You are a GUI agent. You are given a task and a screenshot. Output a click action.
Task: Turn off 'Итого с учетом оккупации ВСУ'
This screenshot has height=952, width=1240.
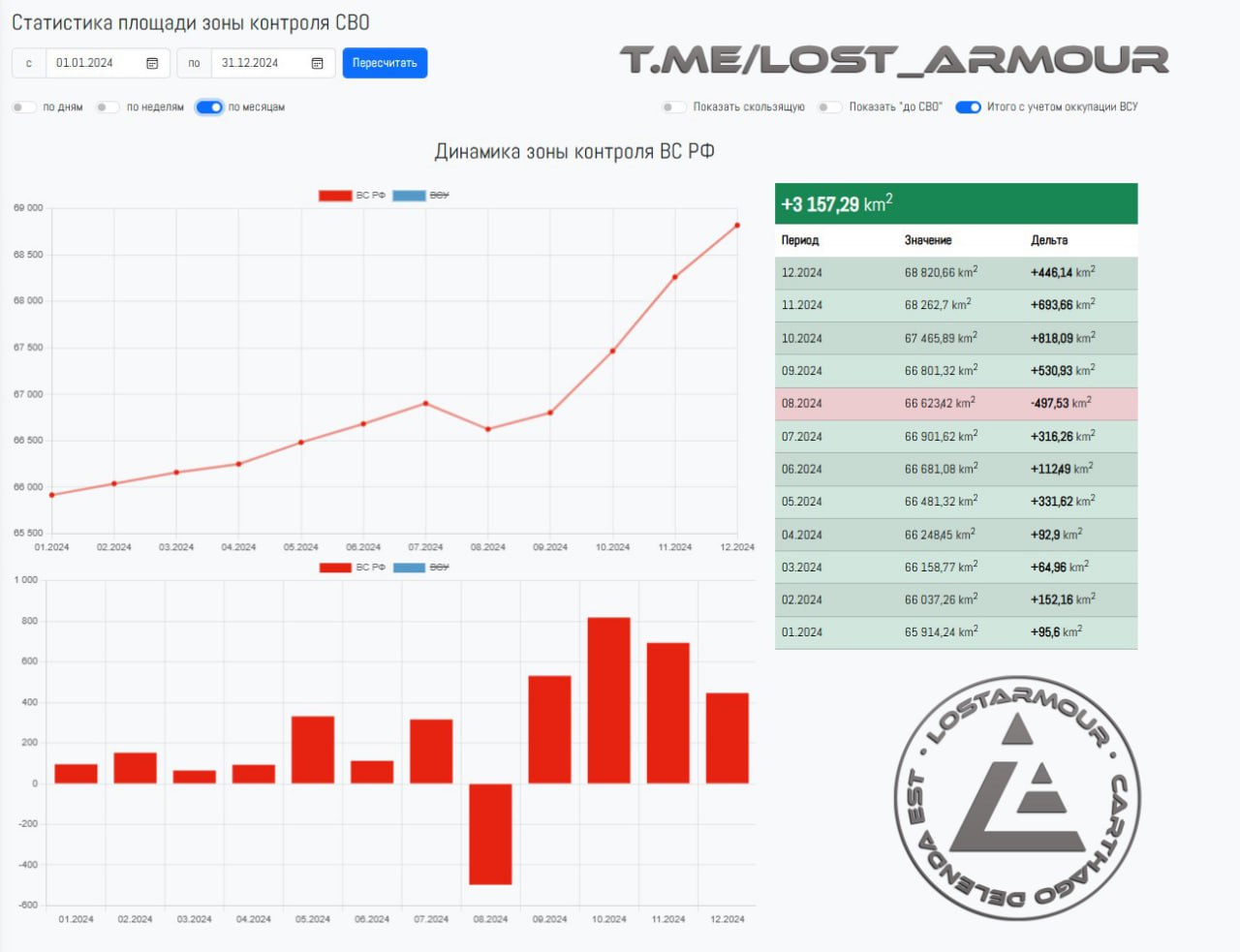click(968, 107)
